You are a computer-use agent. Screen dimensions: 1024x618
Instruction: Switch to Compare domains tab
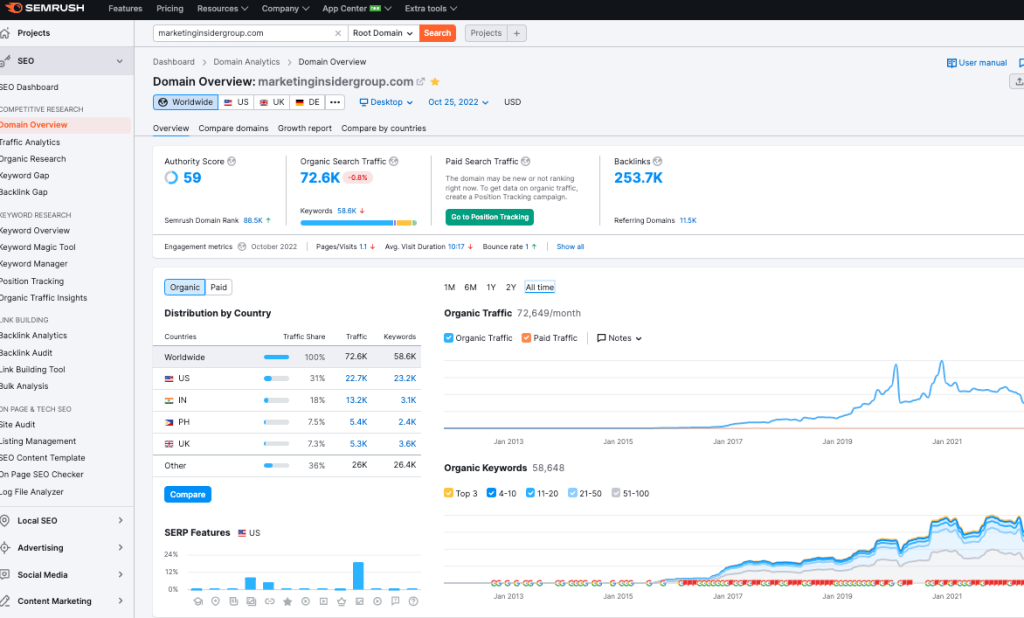233,128
